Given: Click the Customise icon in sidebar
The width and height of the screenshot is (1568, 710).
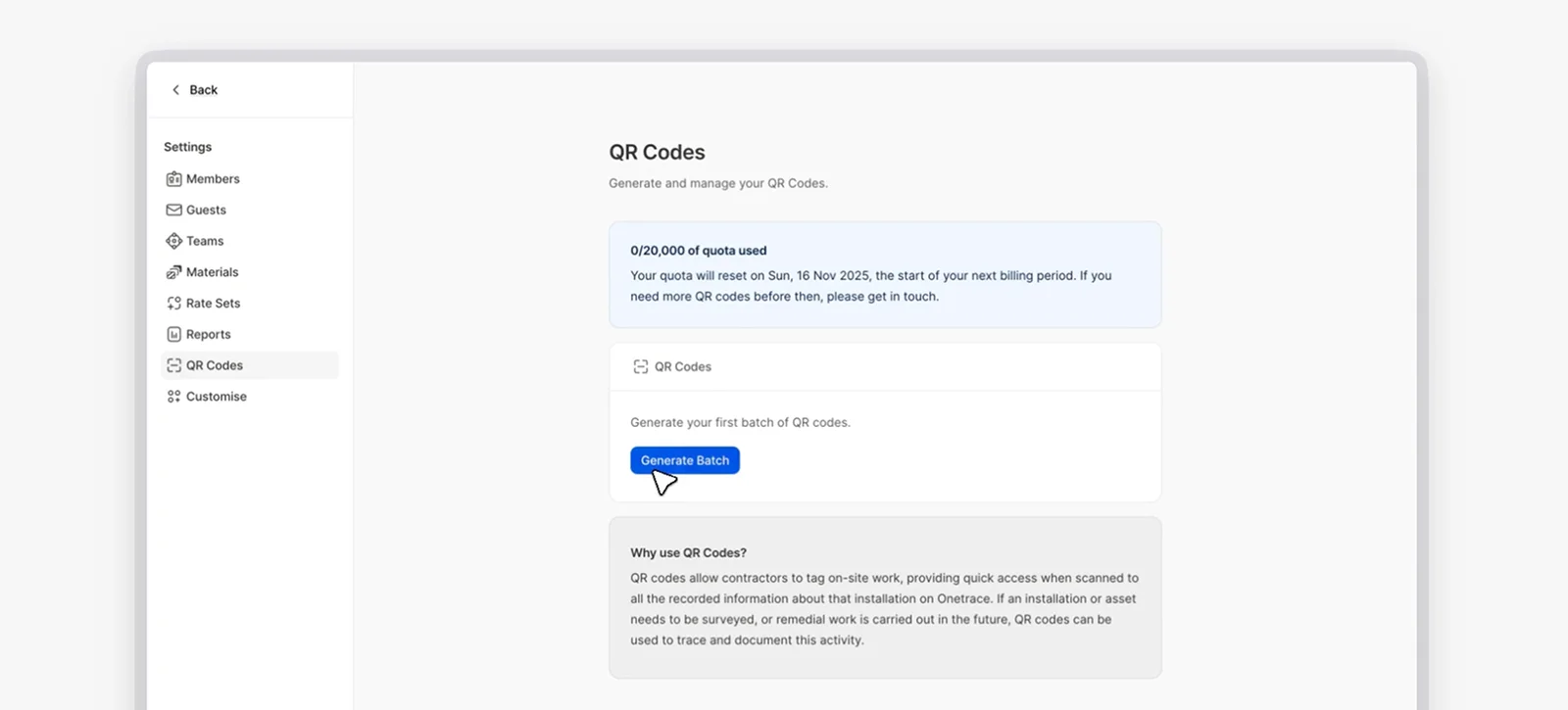Looking at the screenshot, I should [x=173, y=397].
